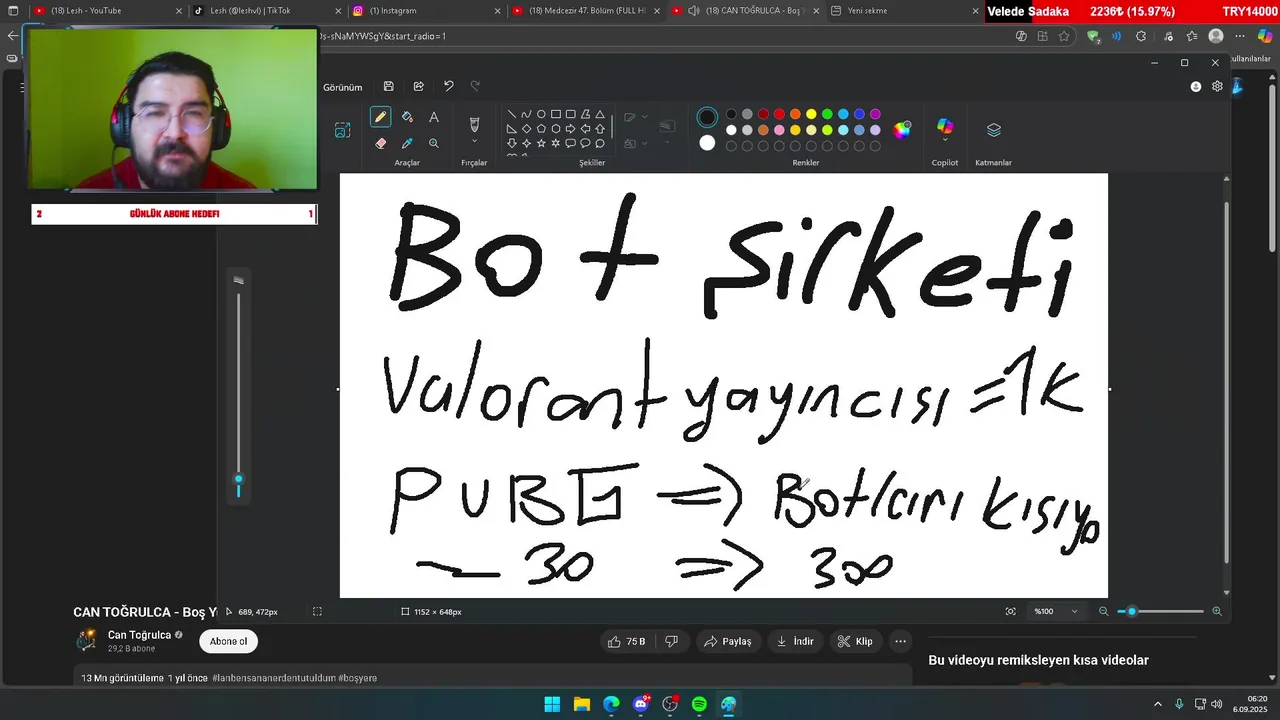Click Paint's vertical canvas scrollbar
The image size is (1280, 720).
[1227, 385]
